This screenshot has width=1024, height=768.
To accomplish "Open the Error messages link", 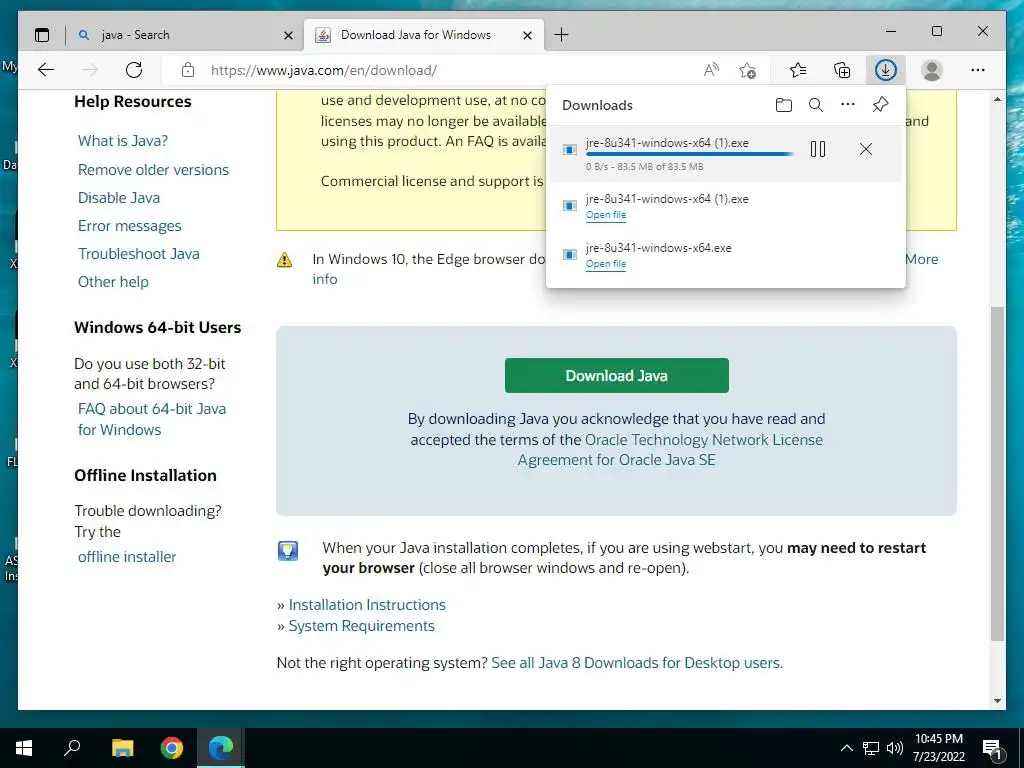I will (x=129, y=226).
